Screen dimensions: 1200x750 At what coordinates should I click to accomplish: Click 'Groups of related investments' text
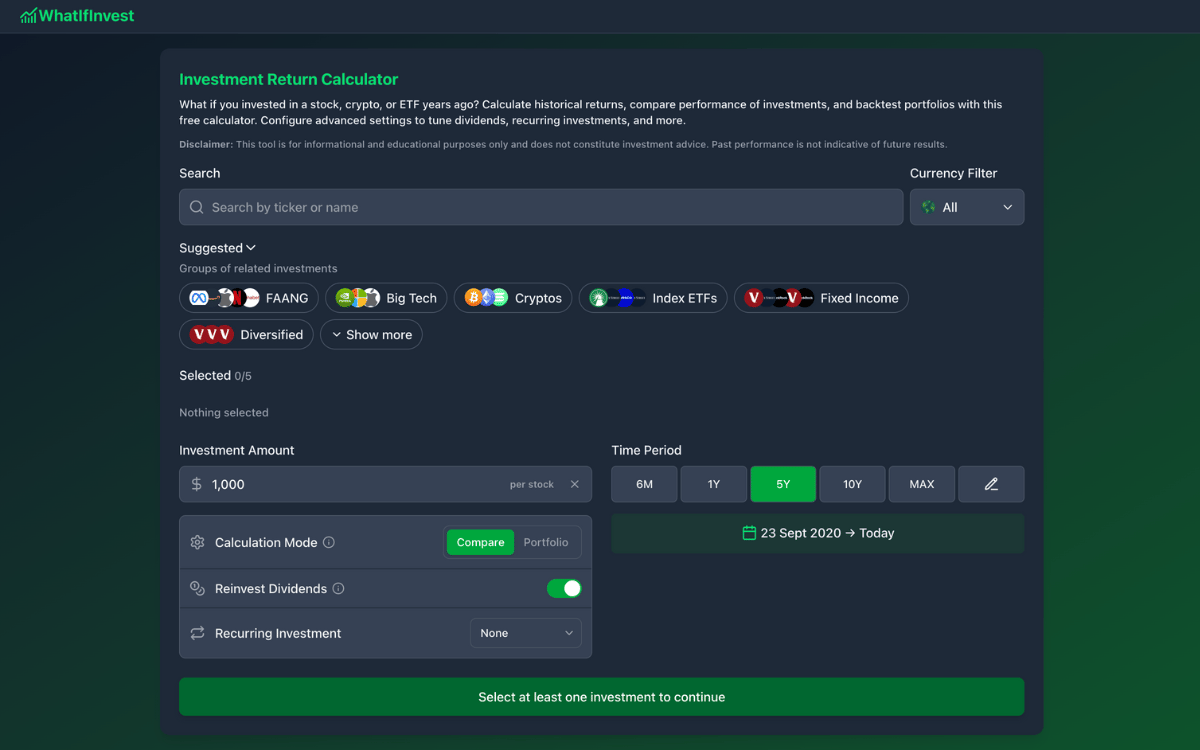click(x=258, y=268)
